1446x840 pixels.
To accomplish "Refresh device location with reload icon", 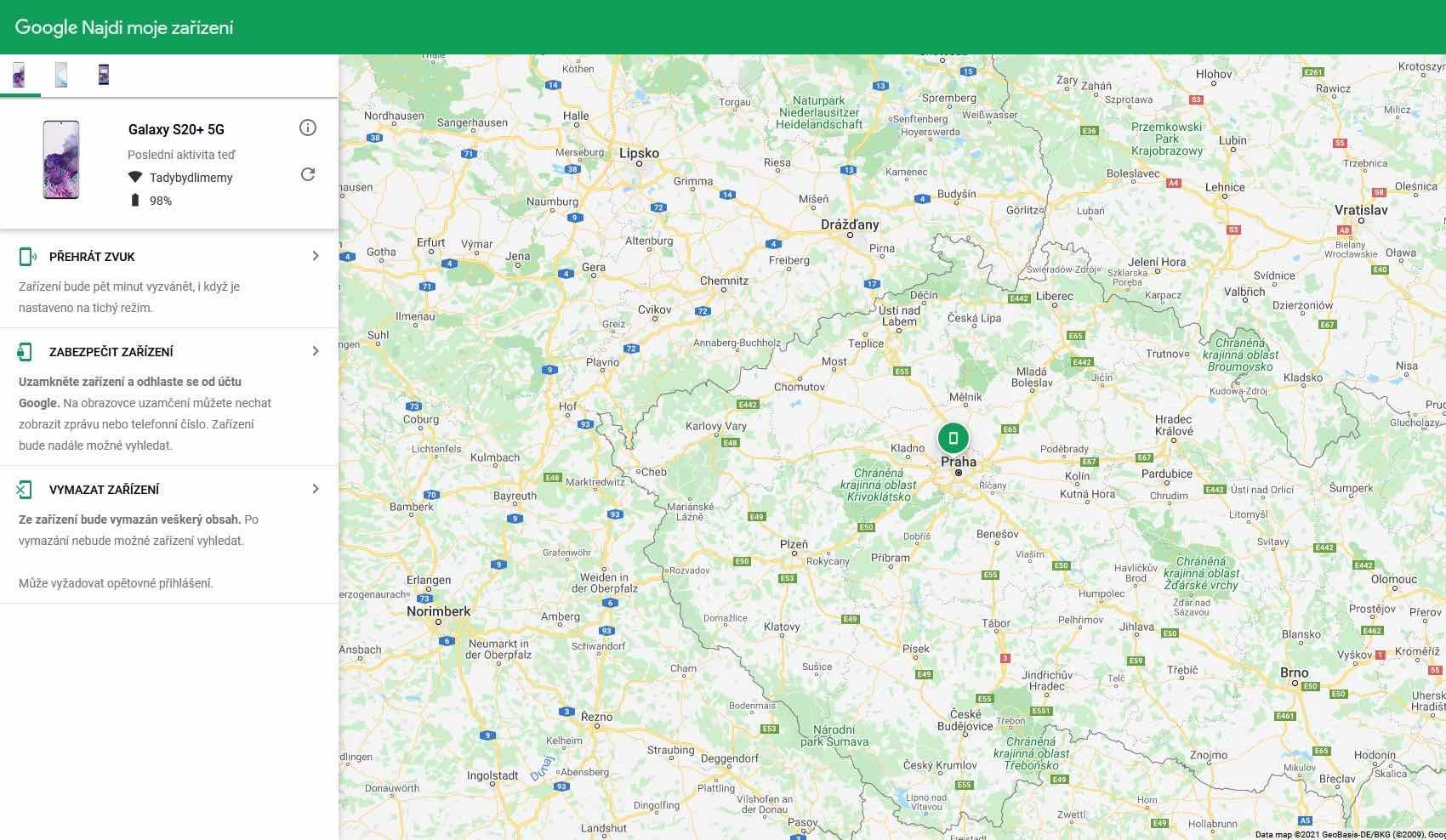I will (x=308, y=174).
